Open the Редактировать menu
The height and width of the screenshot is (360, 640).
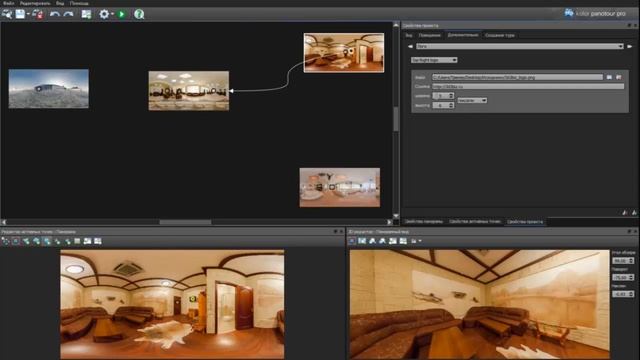[x=35, y=3]
